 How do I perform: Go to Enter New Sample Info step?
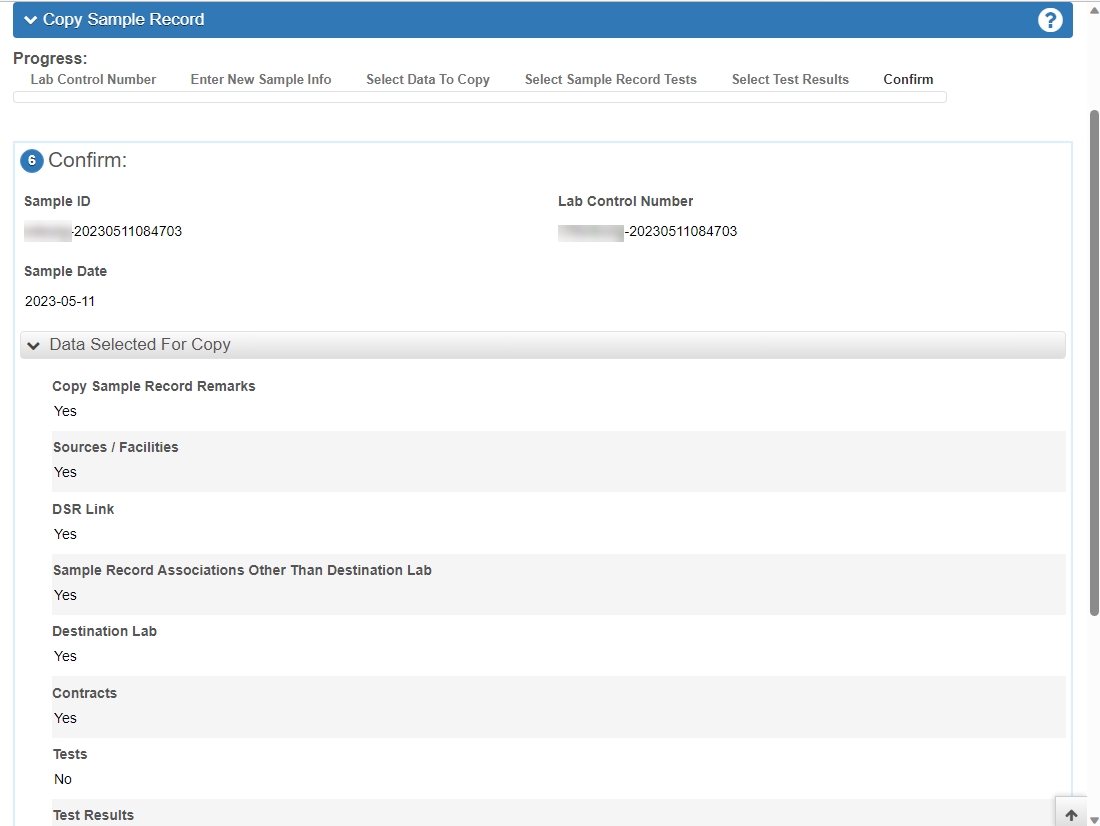261,79
